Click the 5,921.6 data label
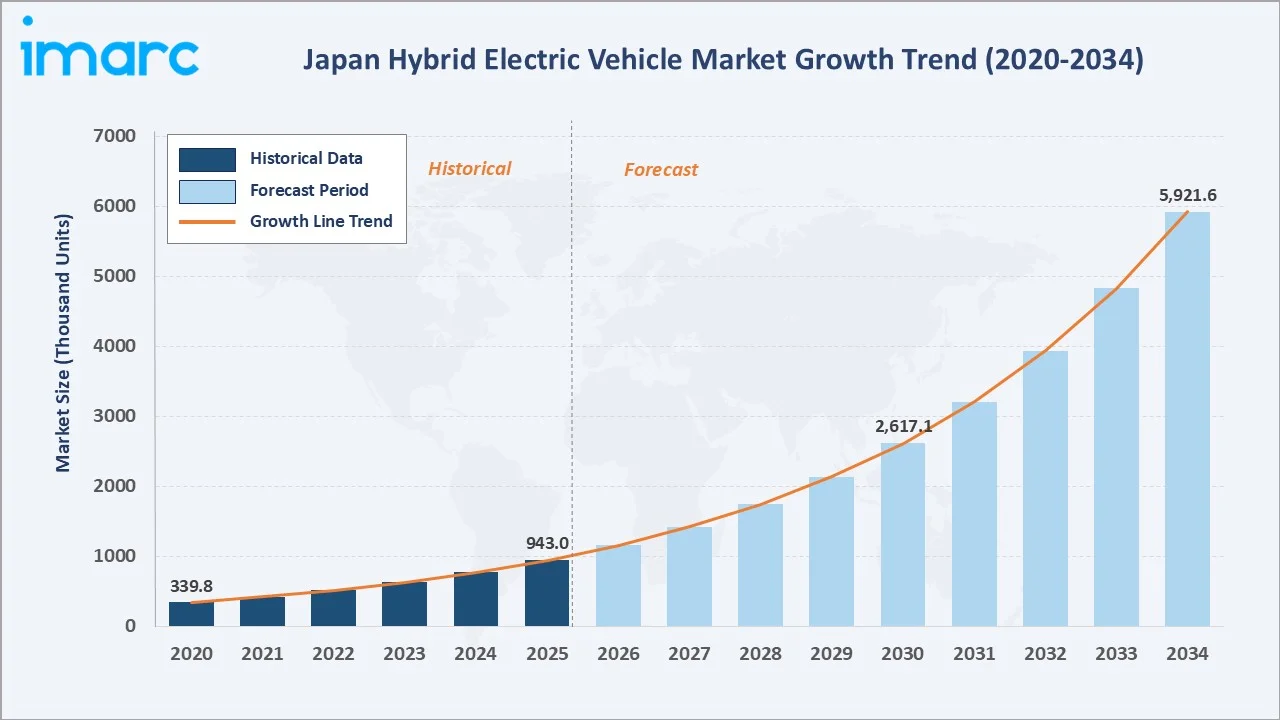 pyautogui.click(x=1187, y=196)
